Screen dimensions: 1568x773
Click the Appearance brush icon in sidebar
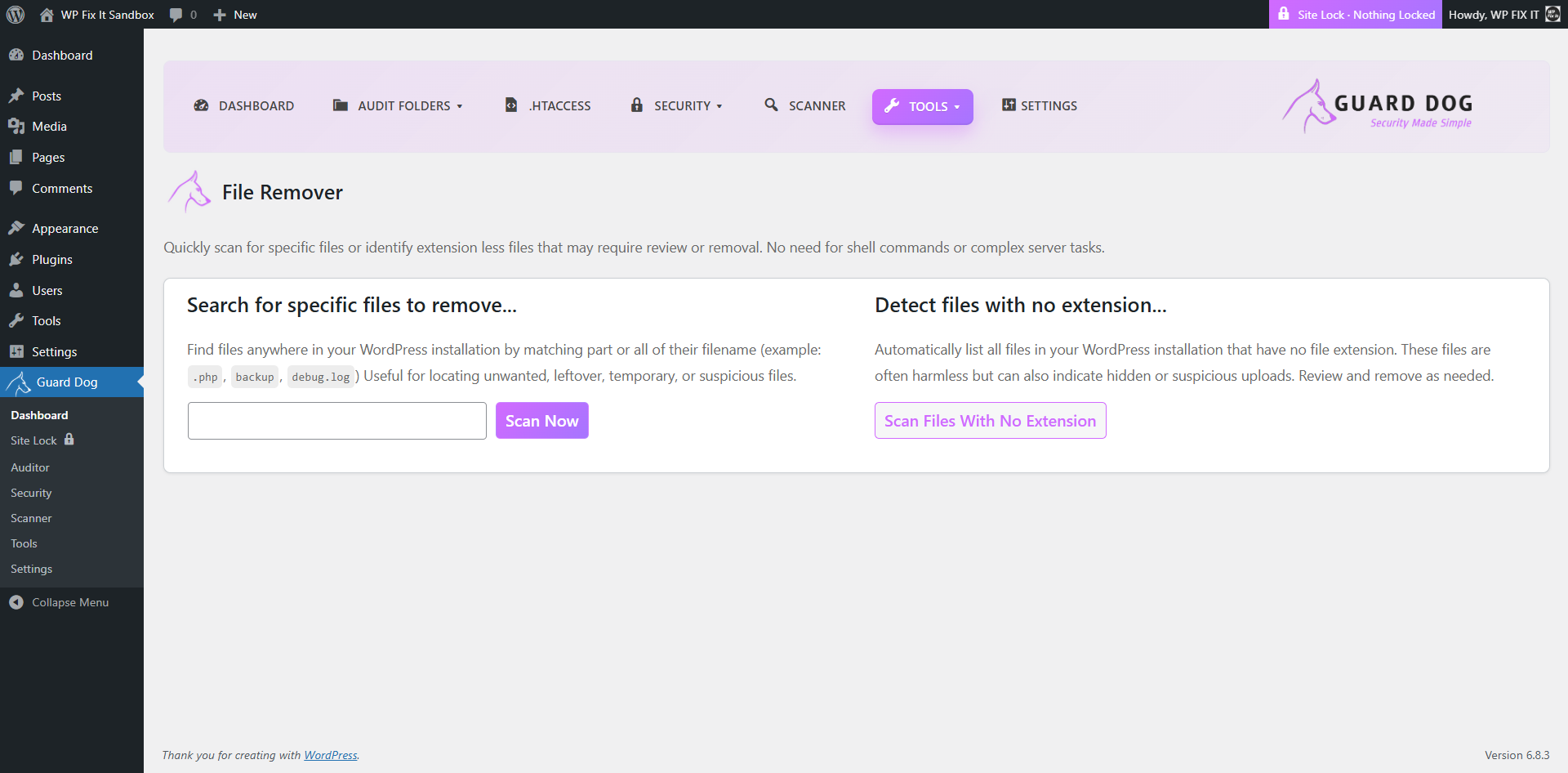pos(16,229)
